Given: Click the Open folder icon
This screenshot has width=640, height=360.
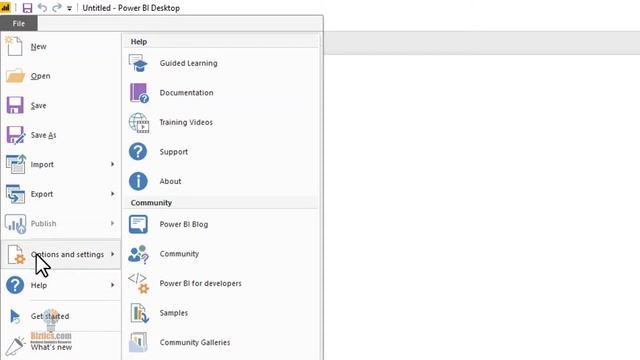Looking at the screenshot, I should (15, 76).
